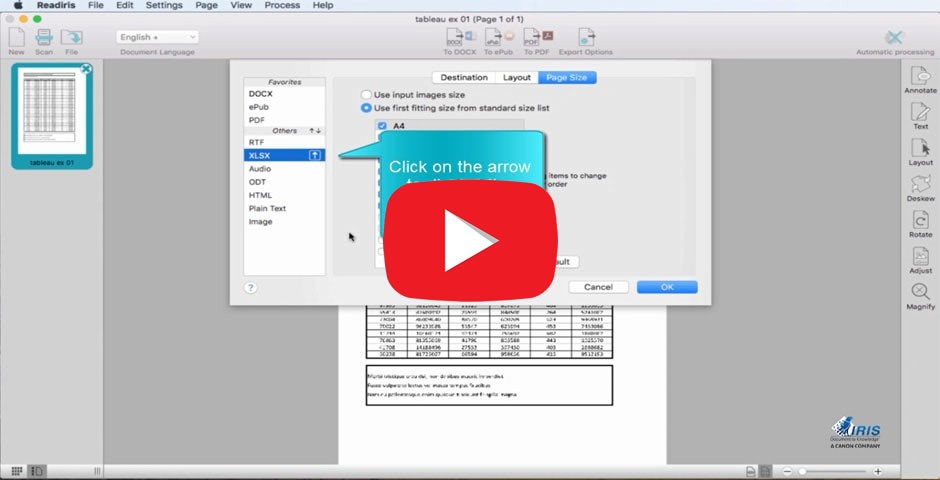Click the zoom slider track
This screenshot has height=480, width=940.
832,472
